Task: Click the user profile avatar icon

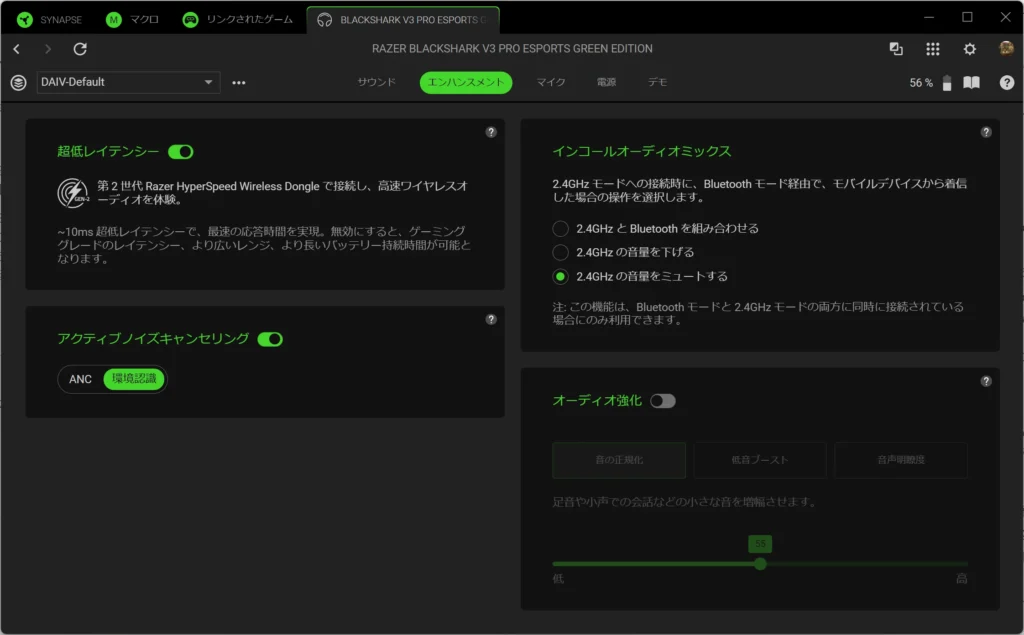Action: [1006, 49]
